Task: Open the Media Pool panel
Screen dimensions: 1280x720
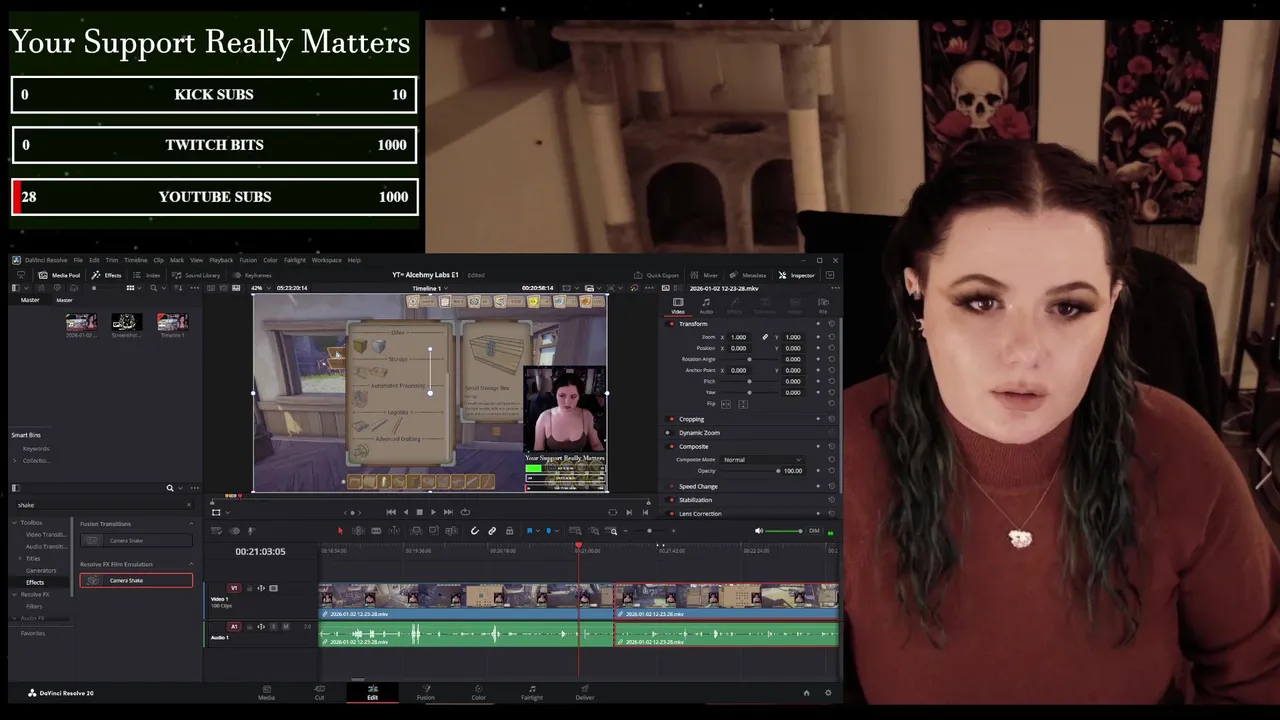Action: (x=59, y=275)
